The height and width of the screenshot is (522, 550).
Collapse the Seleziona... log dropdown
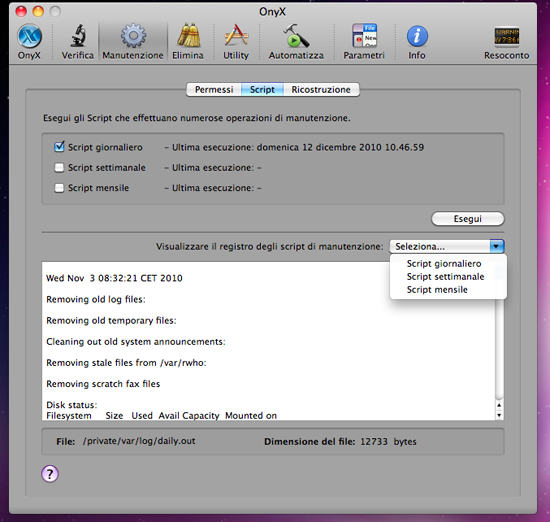tap(447, 246)
